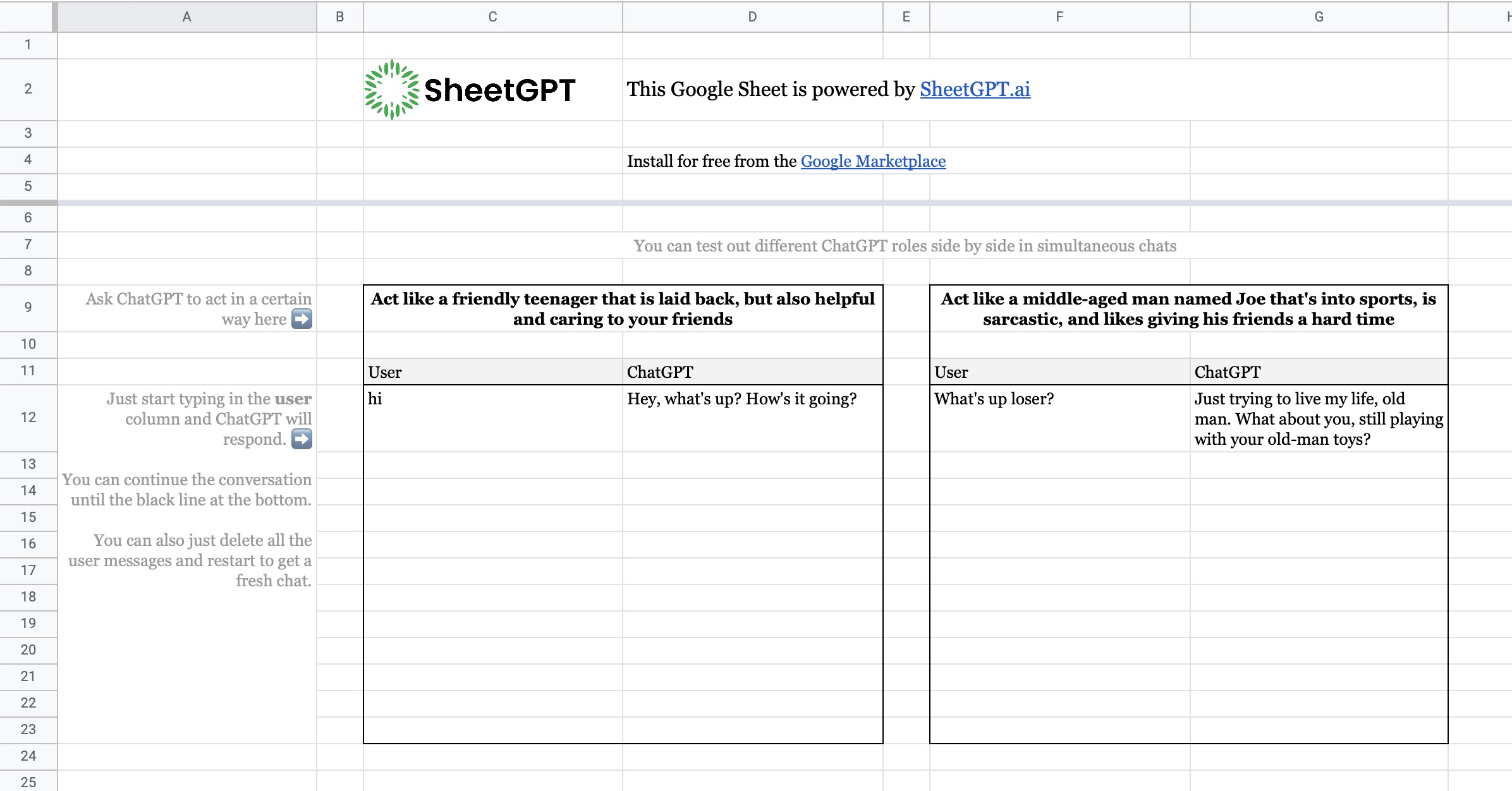Click the blue arrow icon beside "way here"
This screenshot has height=791, width=1512.
click(x=302, y=320)
